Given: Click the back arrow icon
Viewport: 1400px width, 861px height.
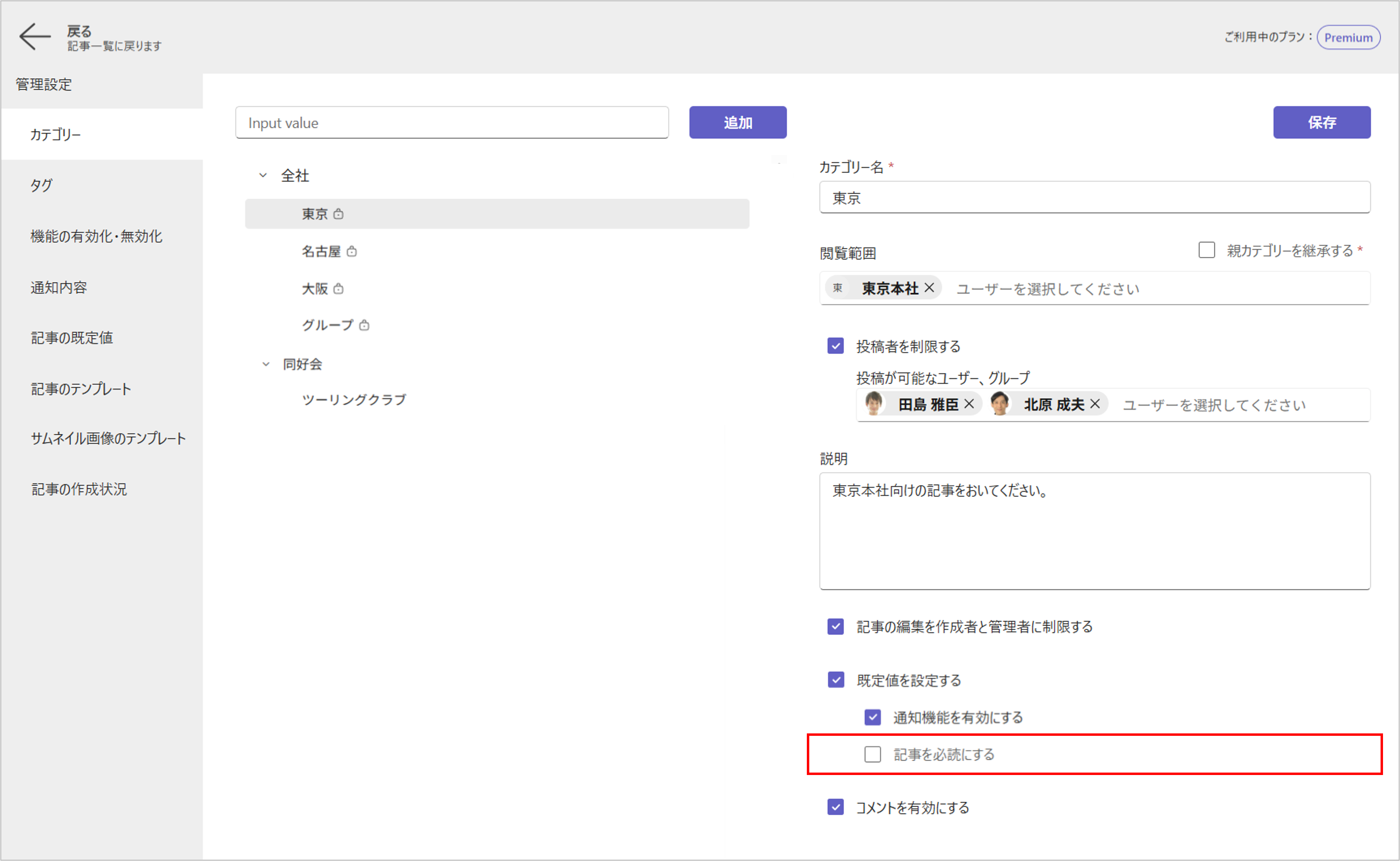Looking at the screenshot, I should pos(34,37).
